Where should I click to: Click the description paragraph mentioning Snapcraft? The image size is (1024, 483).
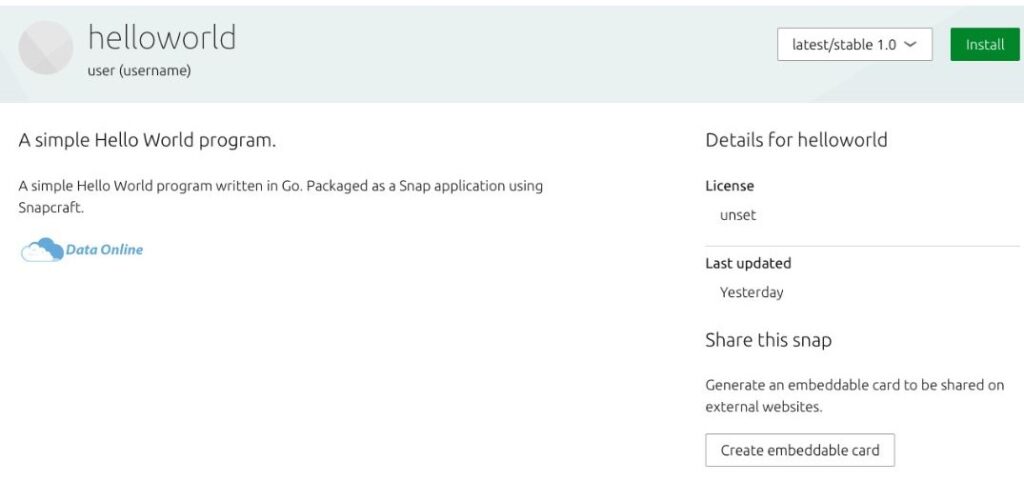[x=281, y=196]
